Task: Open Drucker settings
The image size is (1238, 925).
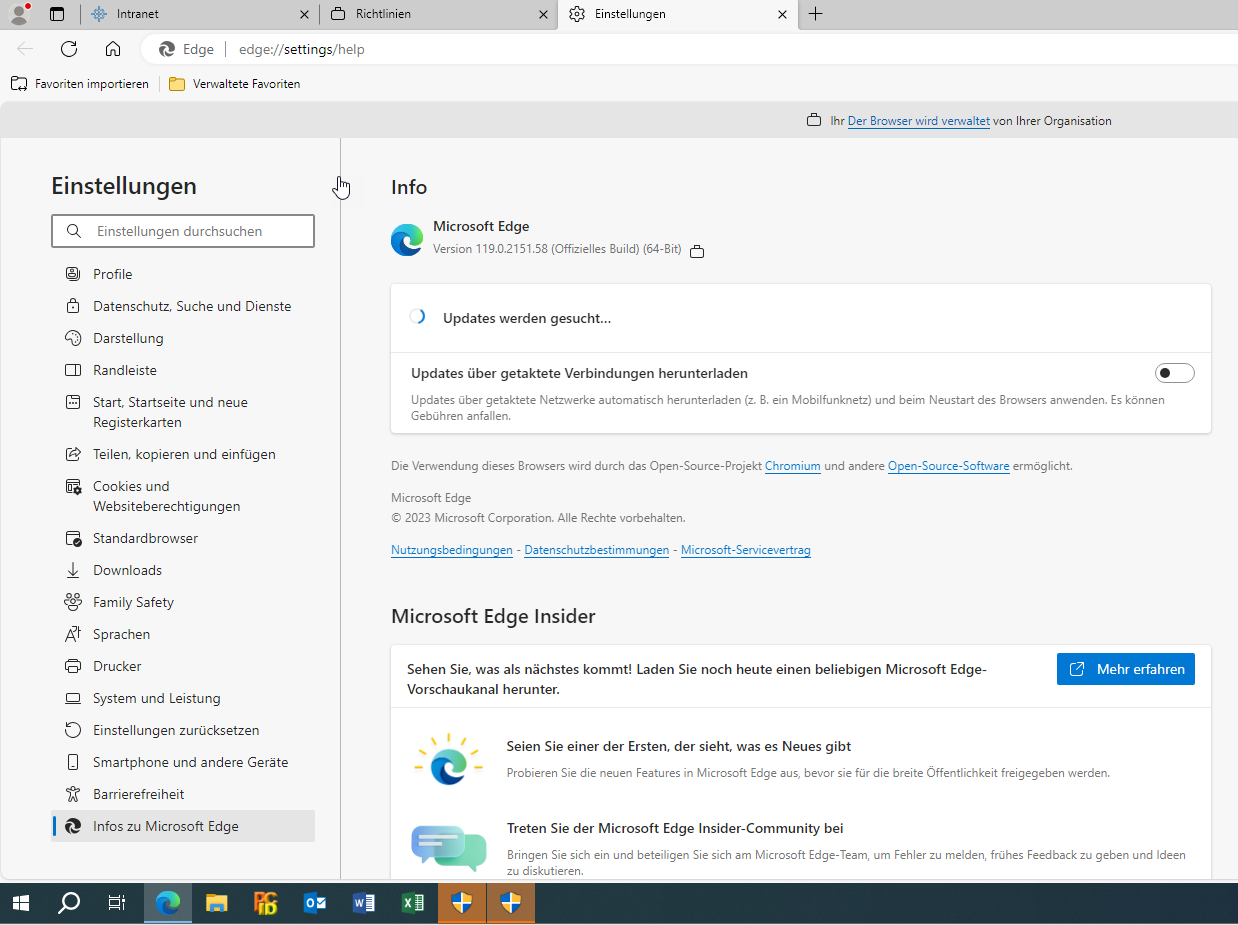Action: pos(183,666)
